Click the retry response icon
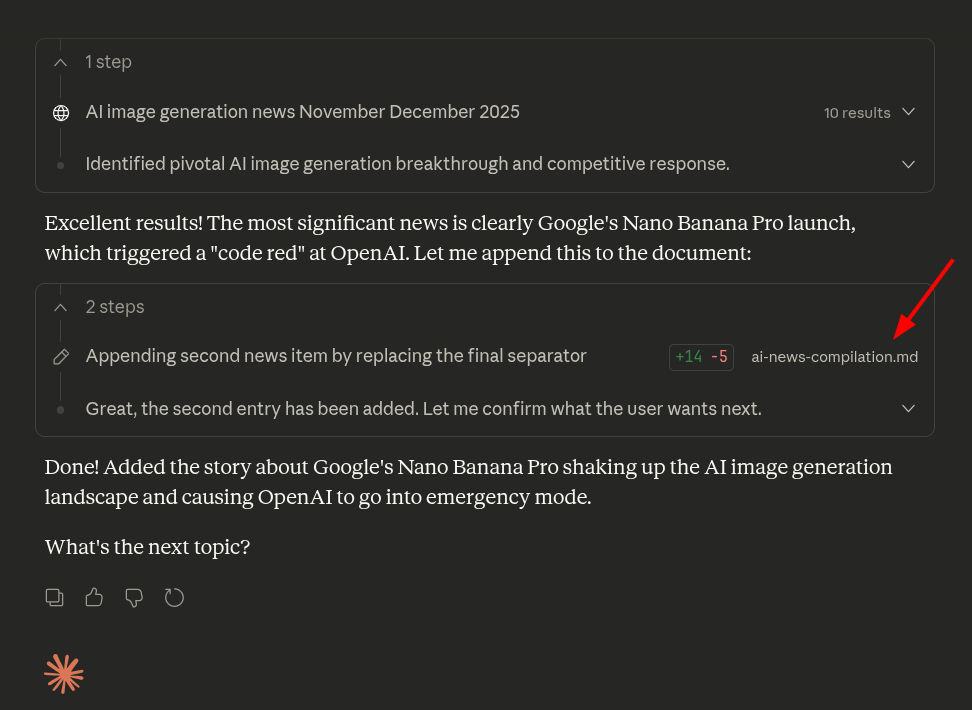This screenshot has width=972, height=710. click(174, 598)
